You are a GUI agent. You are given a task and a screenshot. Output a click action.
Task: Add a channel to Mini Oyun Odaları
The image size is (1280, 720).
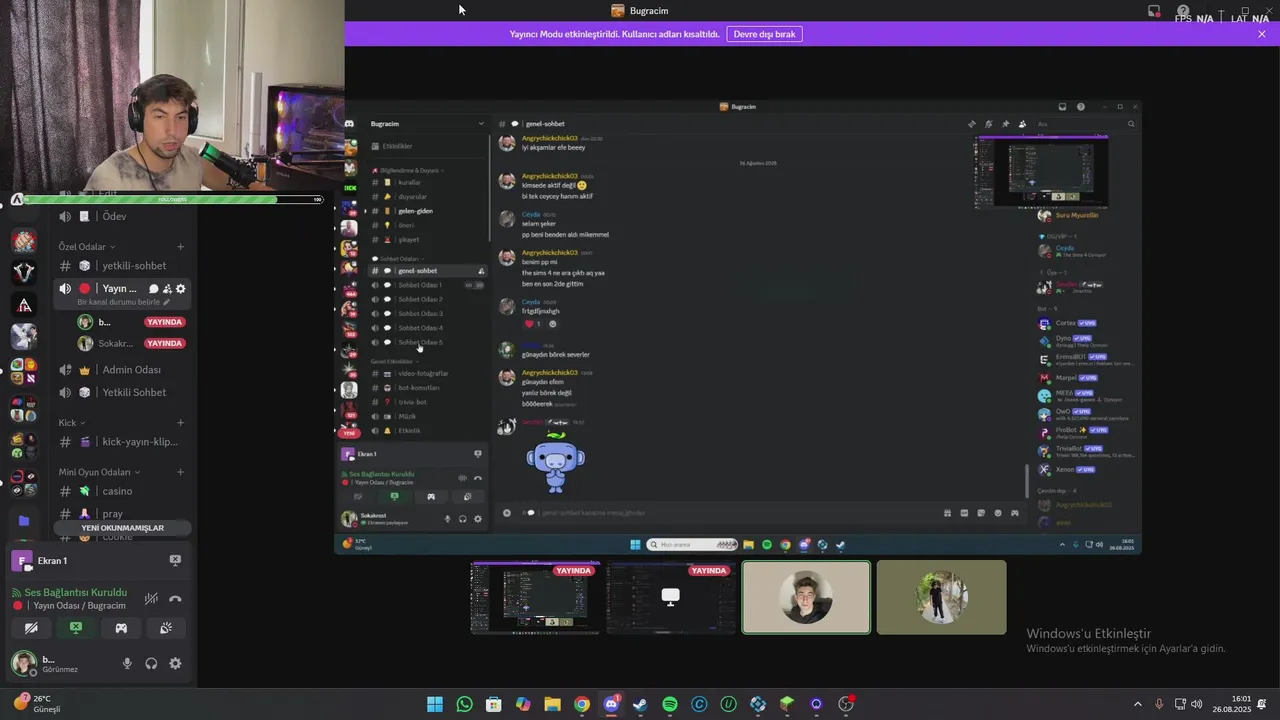(180, 472)
